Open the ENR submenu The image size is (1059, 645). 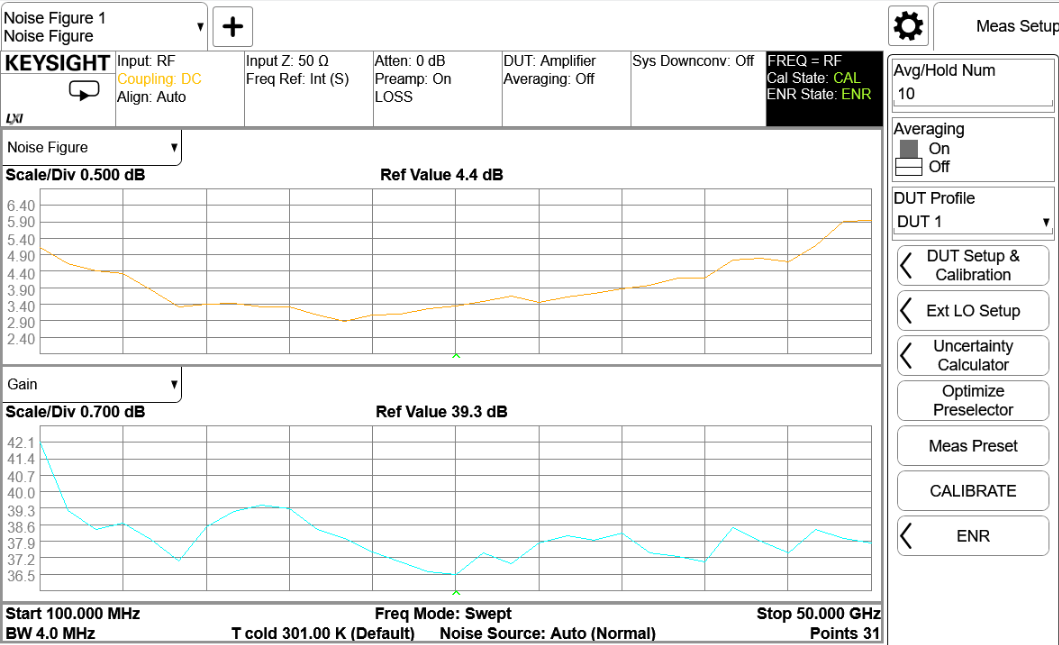(x=973, y=536)
